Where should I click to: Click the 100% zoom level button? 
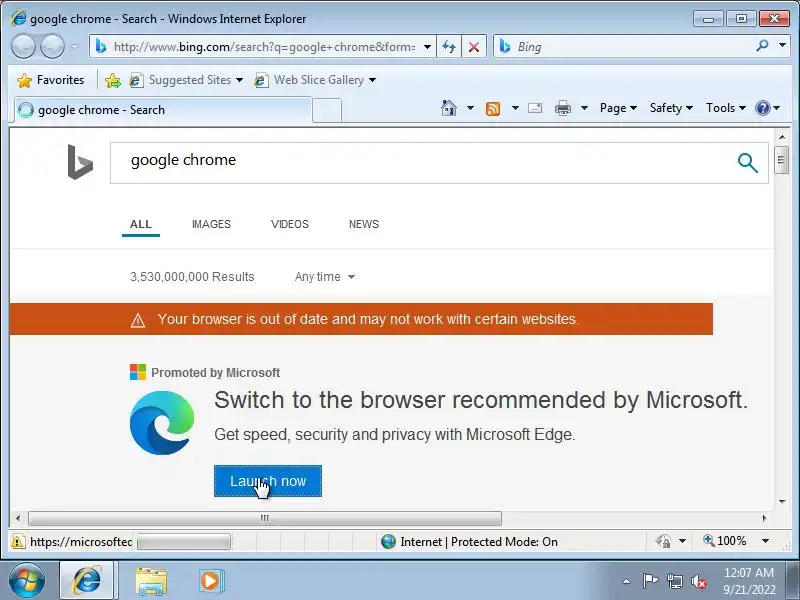[x=724, y=541]
